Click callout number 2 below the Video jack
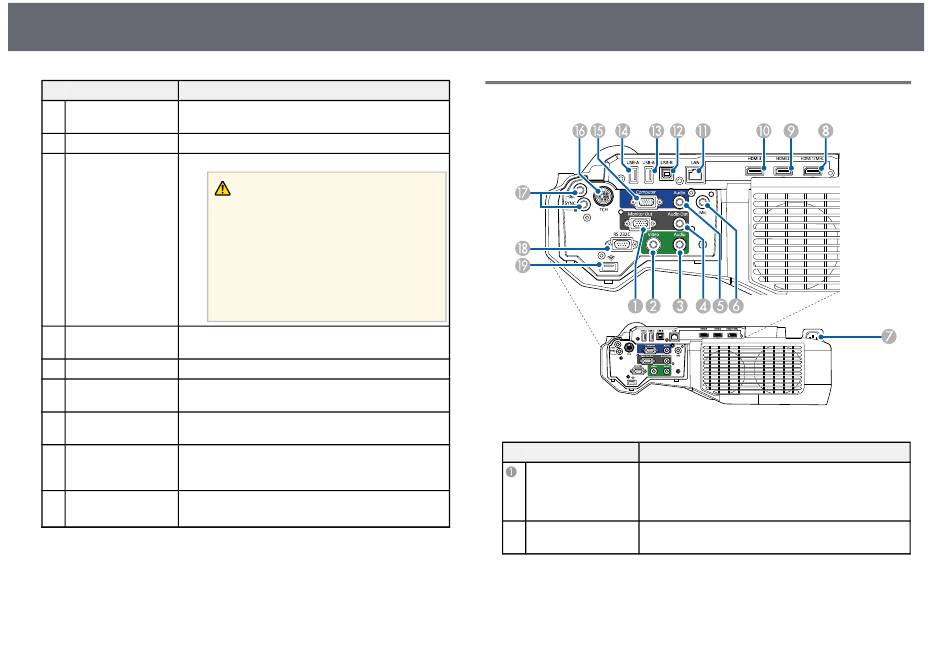 [x=653, y=306]
